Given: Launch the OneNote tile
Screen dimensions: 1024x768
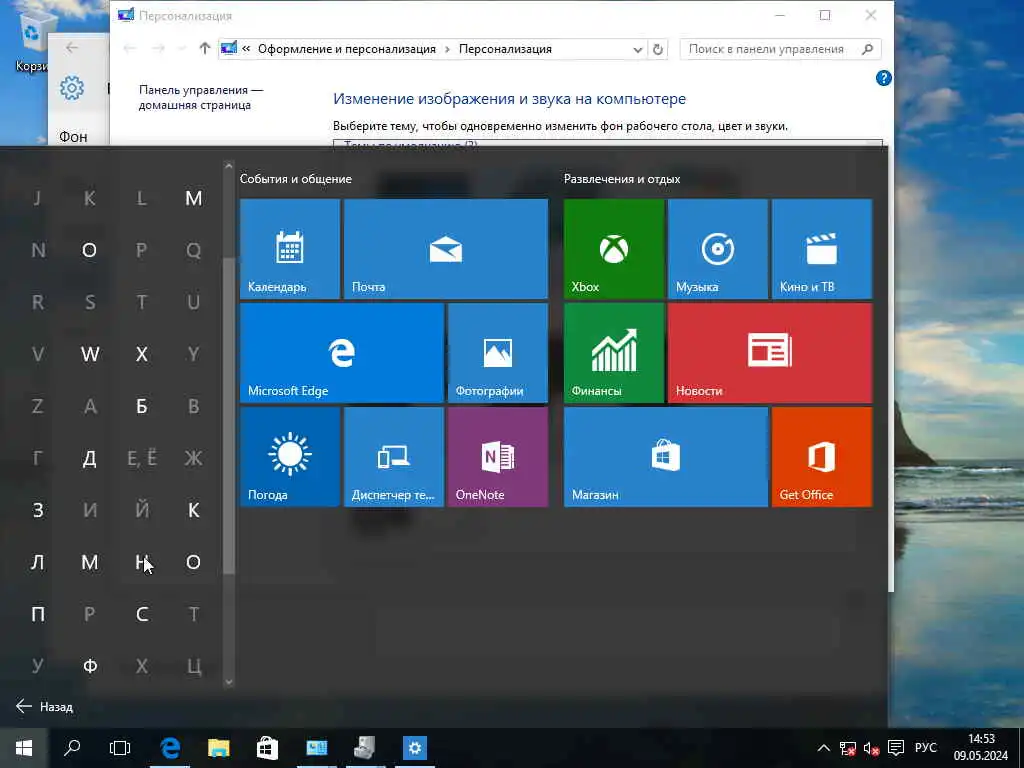Looking at the screenshot, I should tap(498, 457).
